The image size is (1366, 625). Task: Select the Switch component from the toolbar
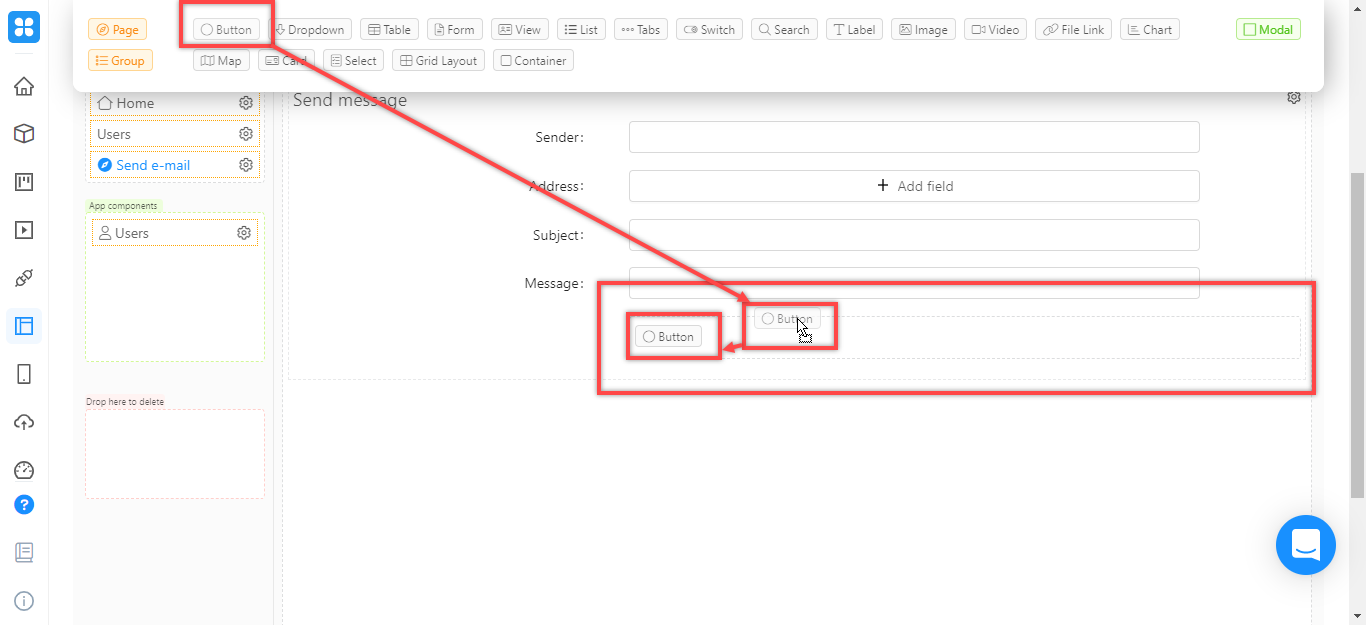coord(709,29)
